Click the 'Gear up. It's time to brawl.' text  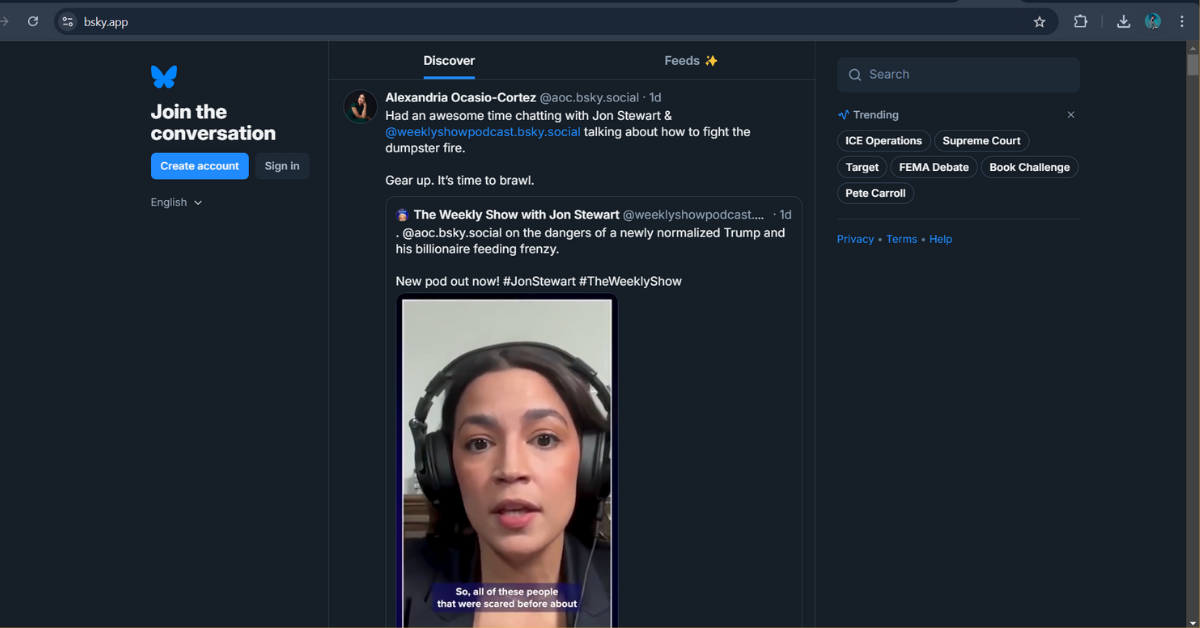460,181
